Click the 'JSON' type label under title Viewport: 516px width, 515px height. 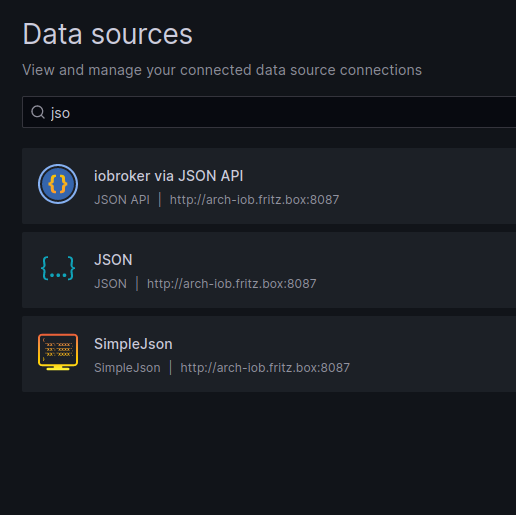(110, 284)
